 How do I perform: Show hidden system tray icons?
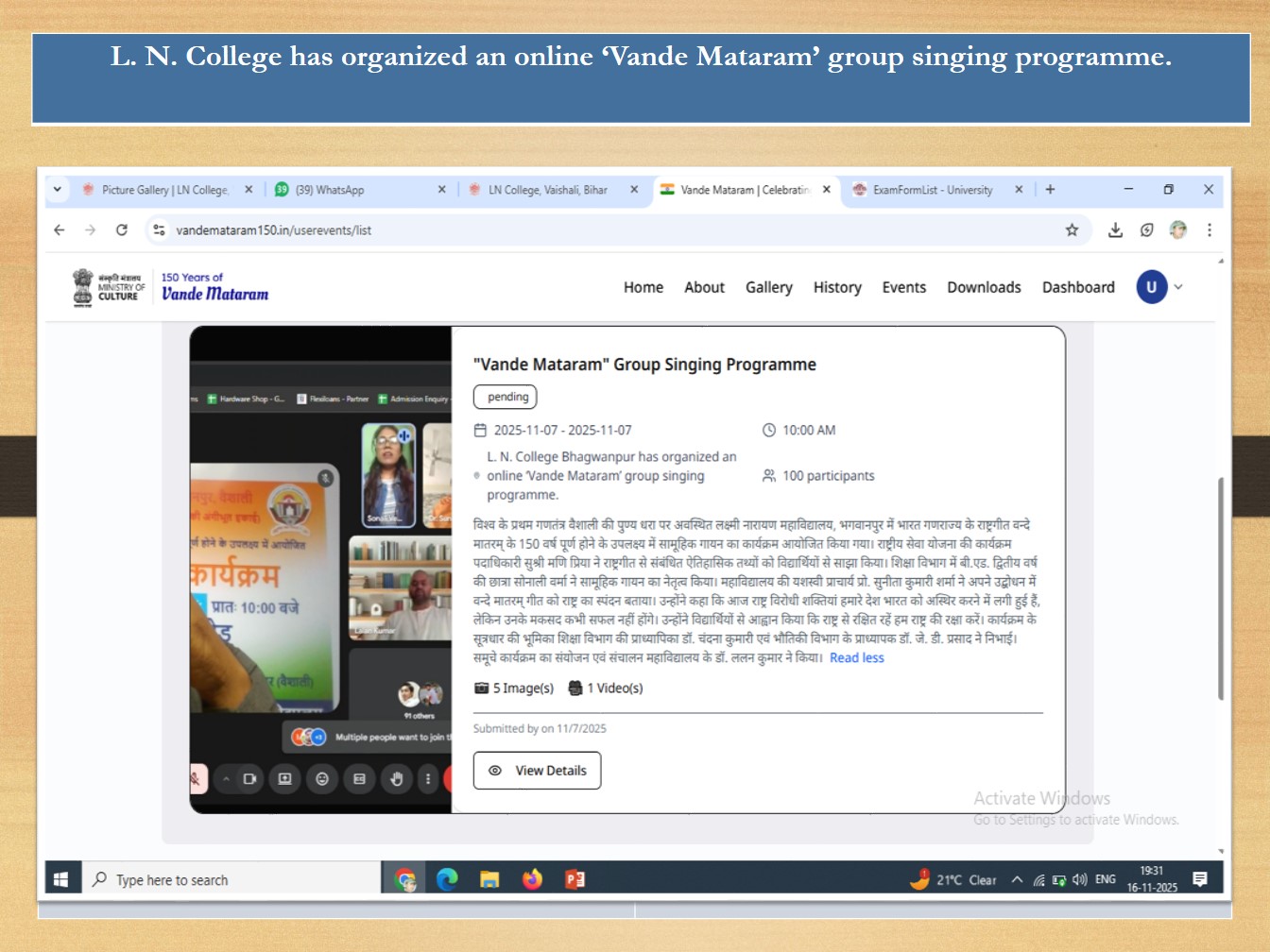pos(1017,879)
